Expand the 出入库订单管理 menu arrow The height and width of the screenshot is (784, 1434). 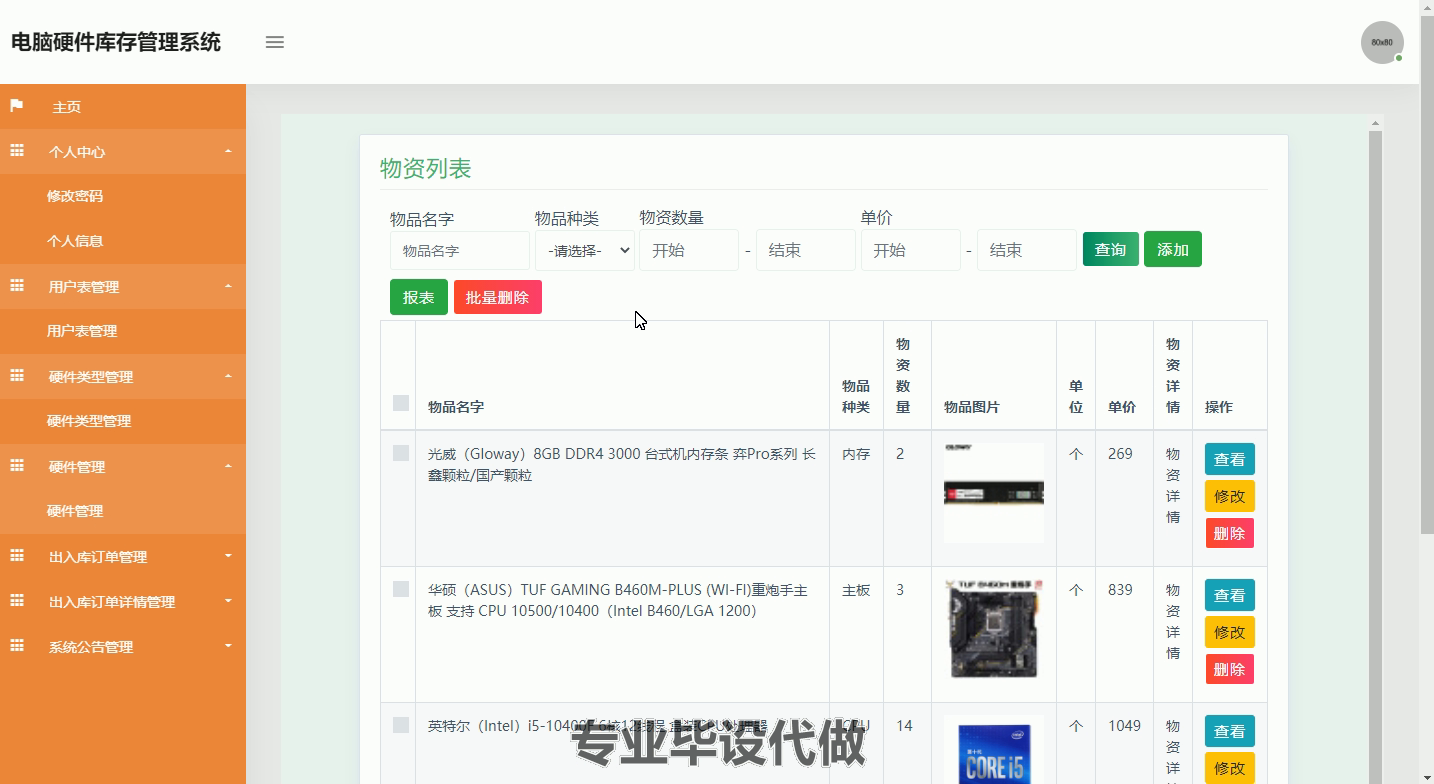228,556
